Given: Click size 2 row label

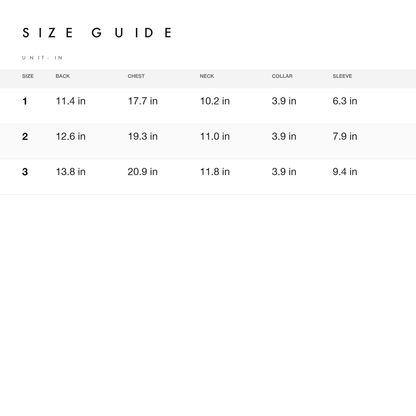Looking at the screenshot, I should pos(25,136).
